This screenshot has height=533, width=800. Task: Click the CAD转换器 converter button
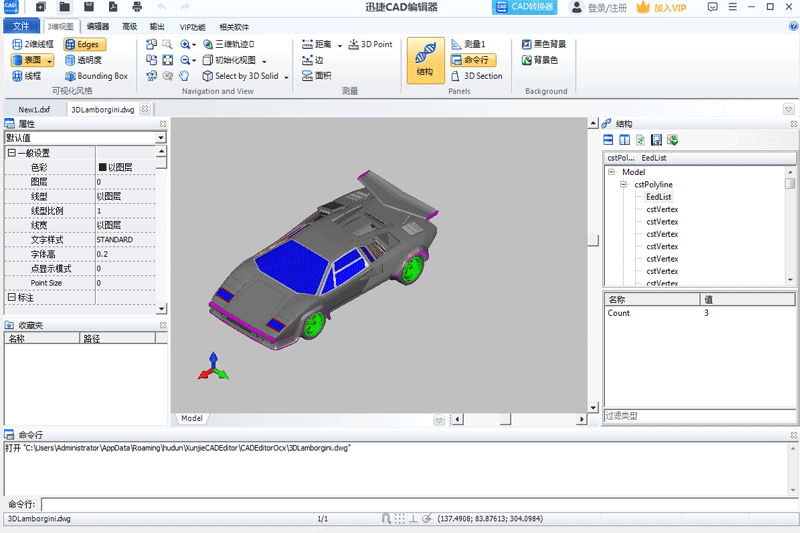[525, 7]
